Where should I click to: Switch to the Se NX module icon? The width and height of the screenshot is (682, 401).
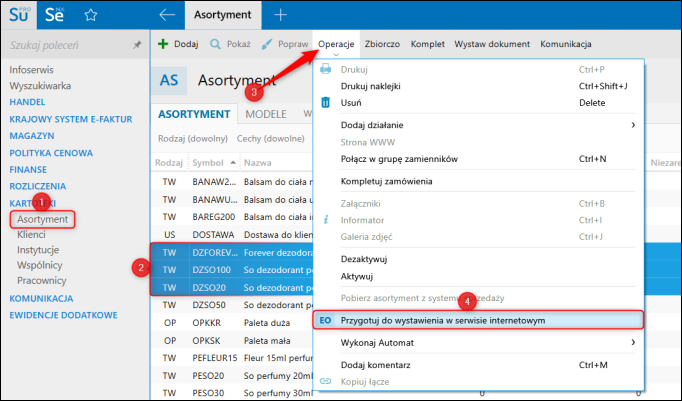coord(55,14)
